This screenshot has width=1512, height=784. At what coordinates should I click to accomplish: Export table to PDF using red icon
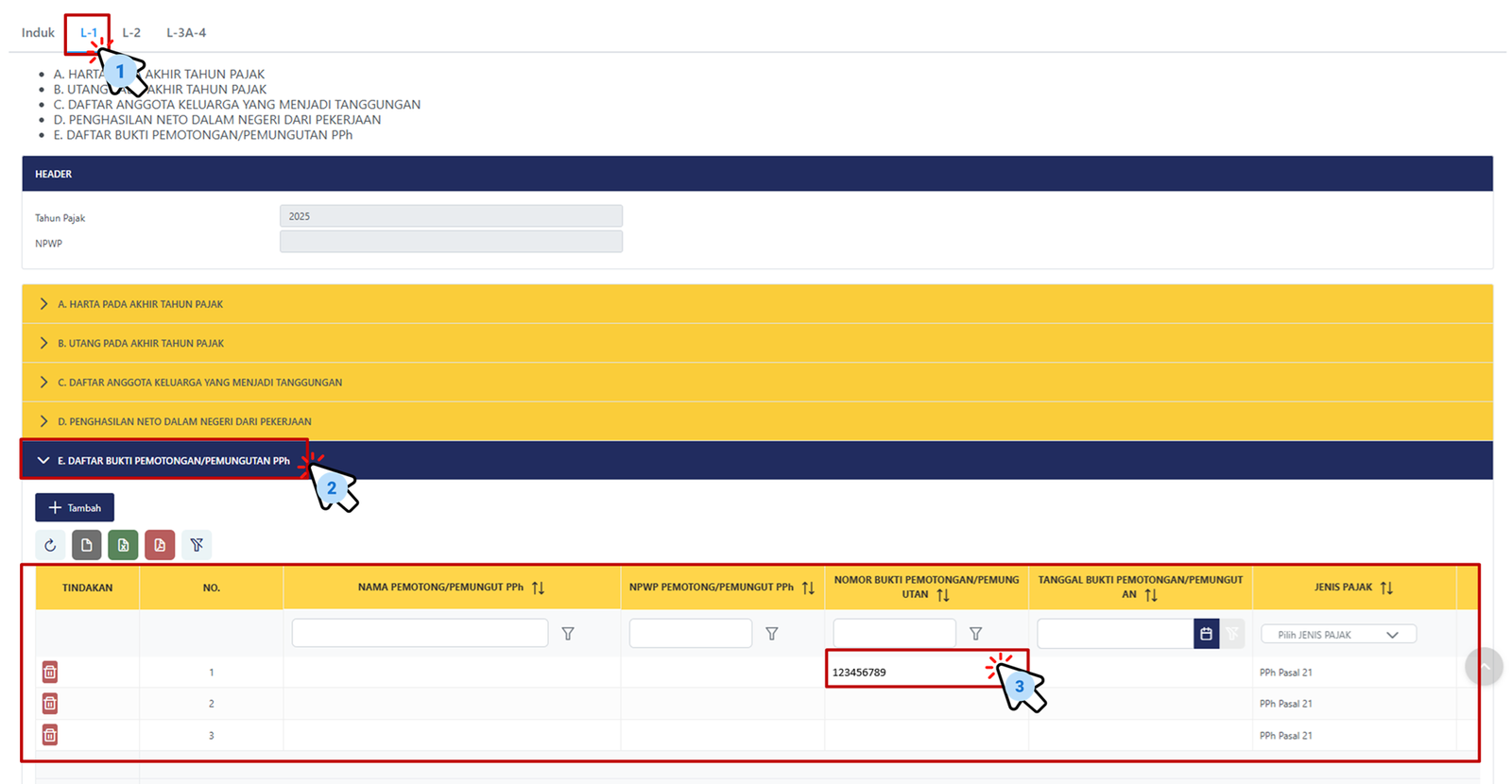[160, 545]
